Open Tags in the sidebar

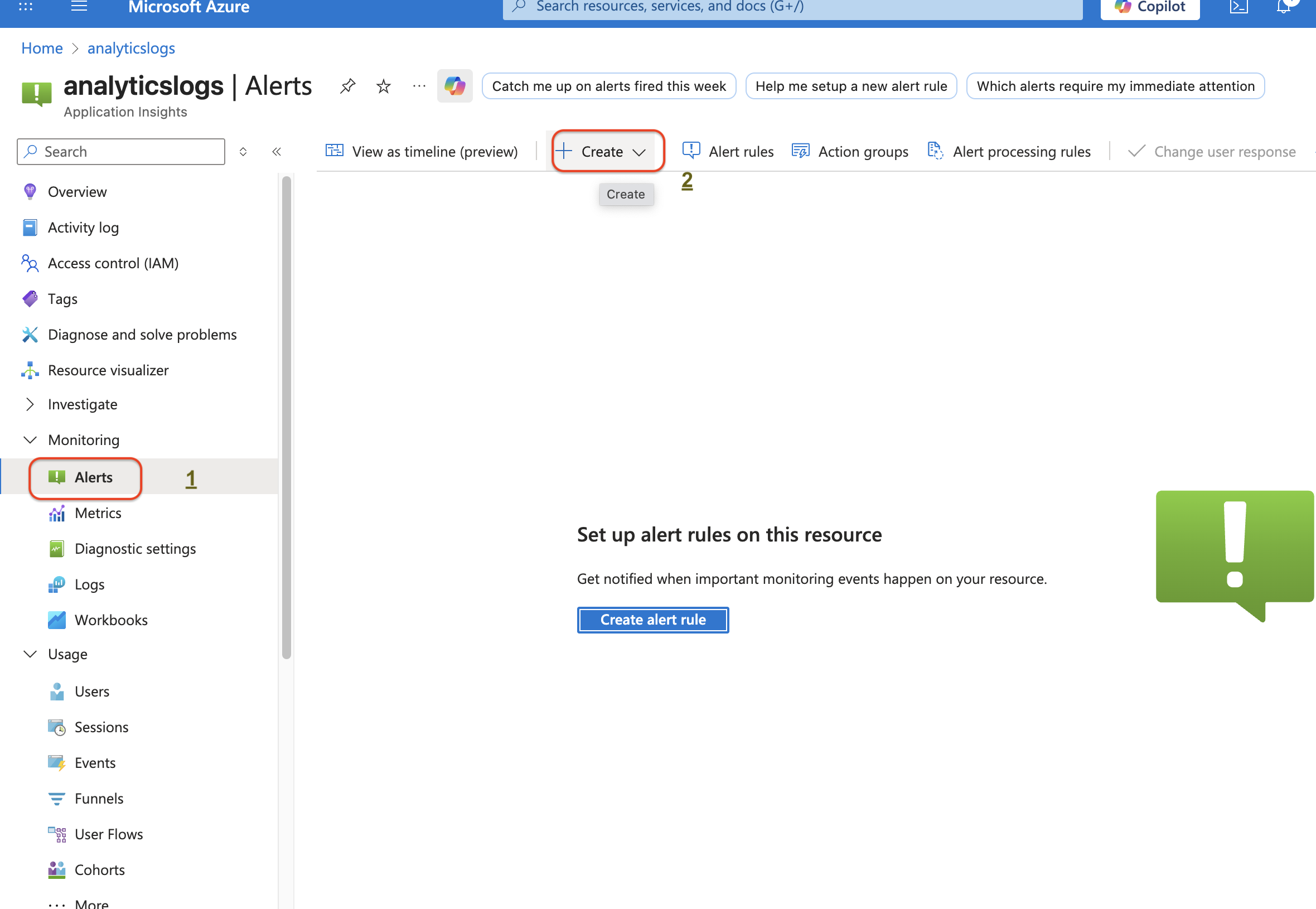62,299
